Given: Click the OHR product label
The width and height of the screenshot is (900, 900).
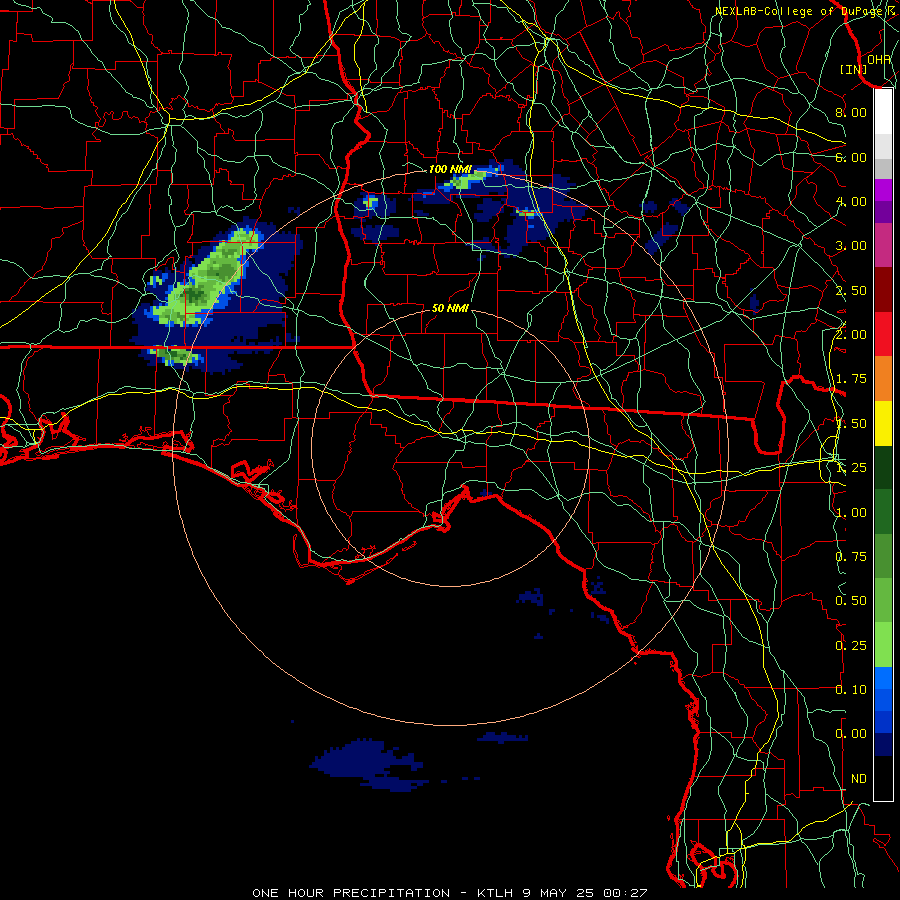Looking at the screenshot, I should tap(879, 59).
